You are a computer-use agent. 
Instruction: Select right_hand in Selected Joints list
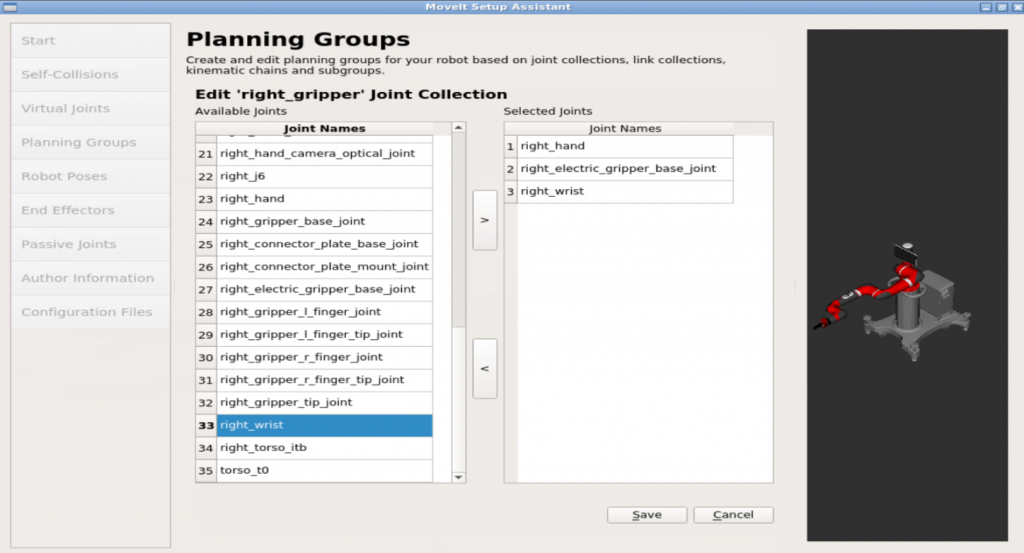(x=625, y=146)
